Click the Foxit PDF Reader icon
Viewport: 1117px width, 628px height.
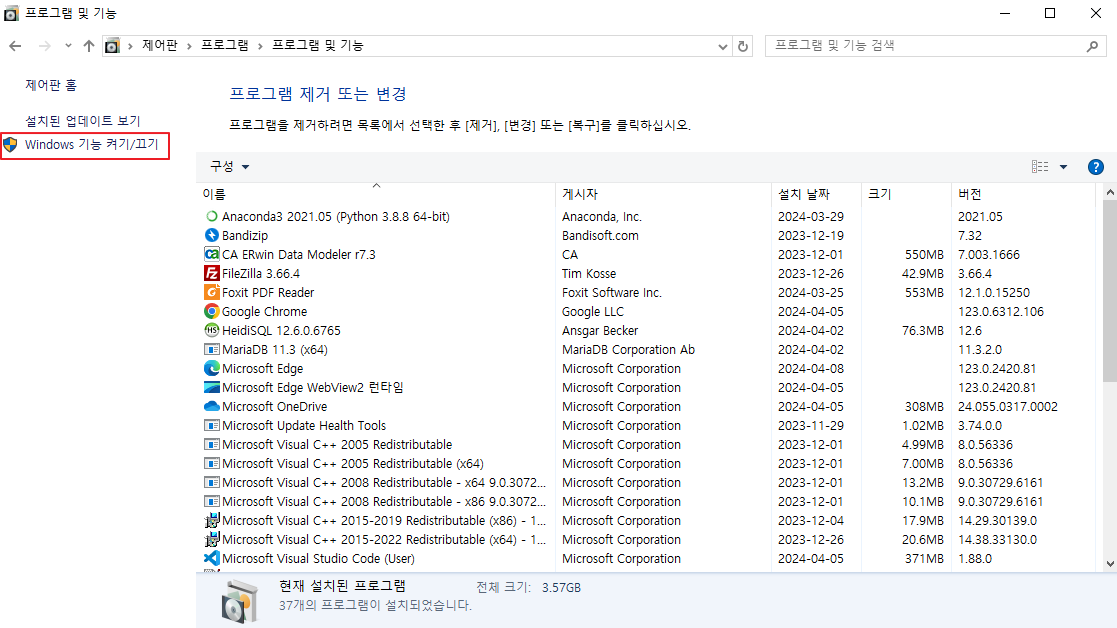click(x=212, y=293)
